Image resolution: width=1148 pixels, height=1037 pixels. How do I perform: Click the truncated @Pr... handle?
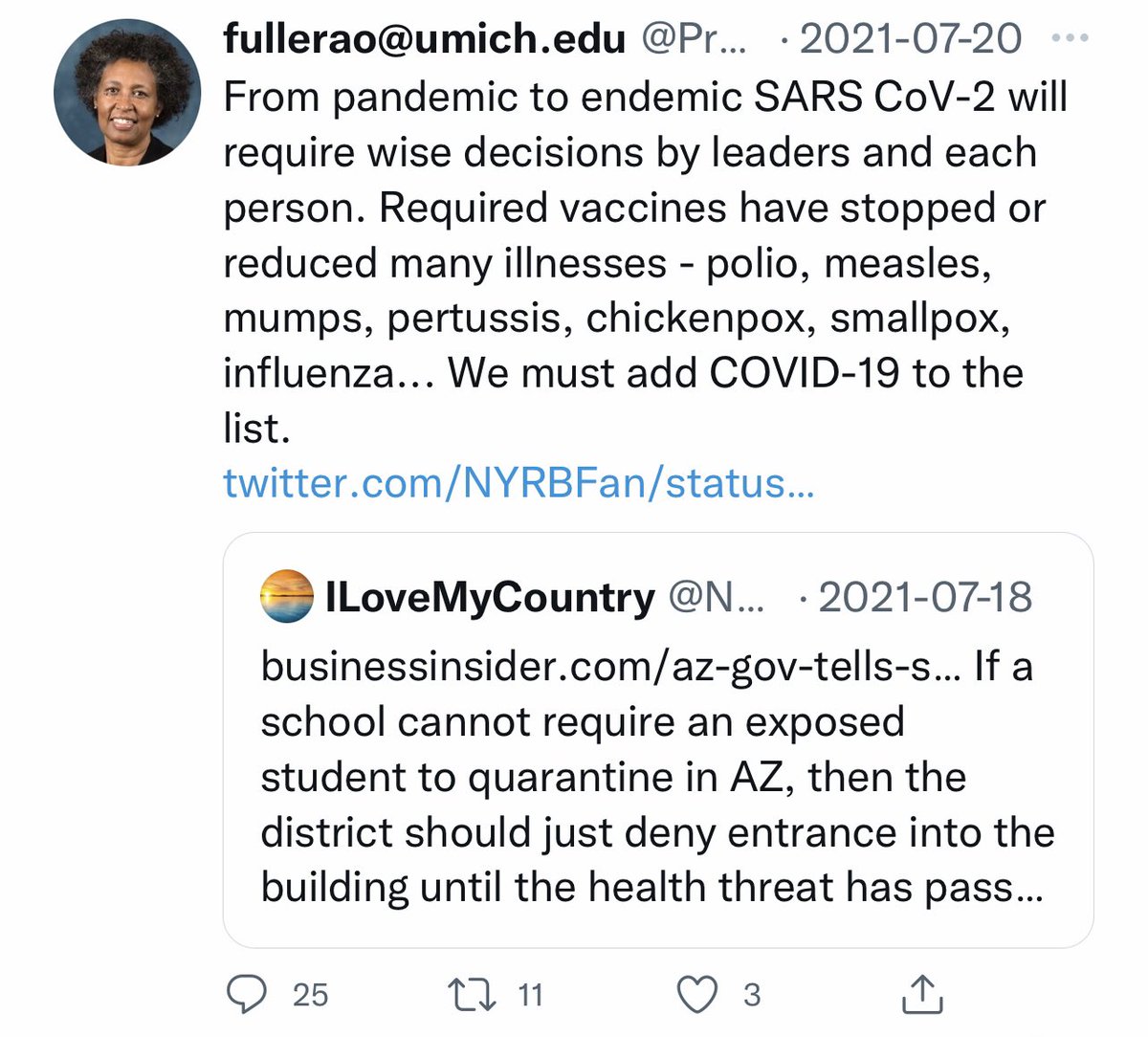click(696, 39)
